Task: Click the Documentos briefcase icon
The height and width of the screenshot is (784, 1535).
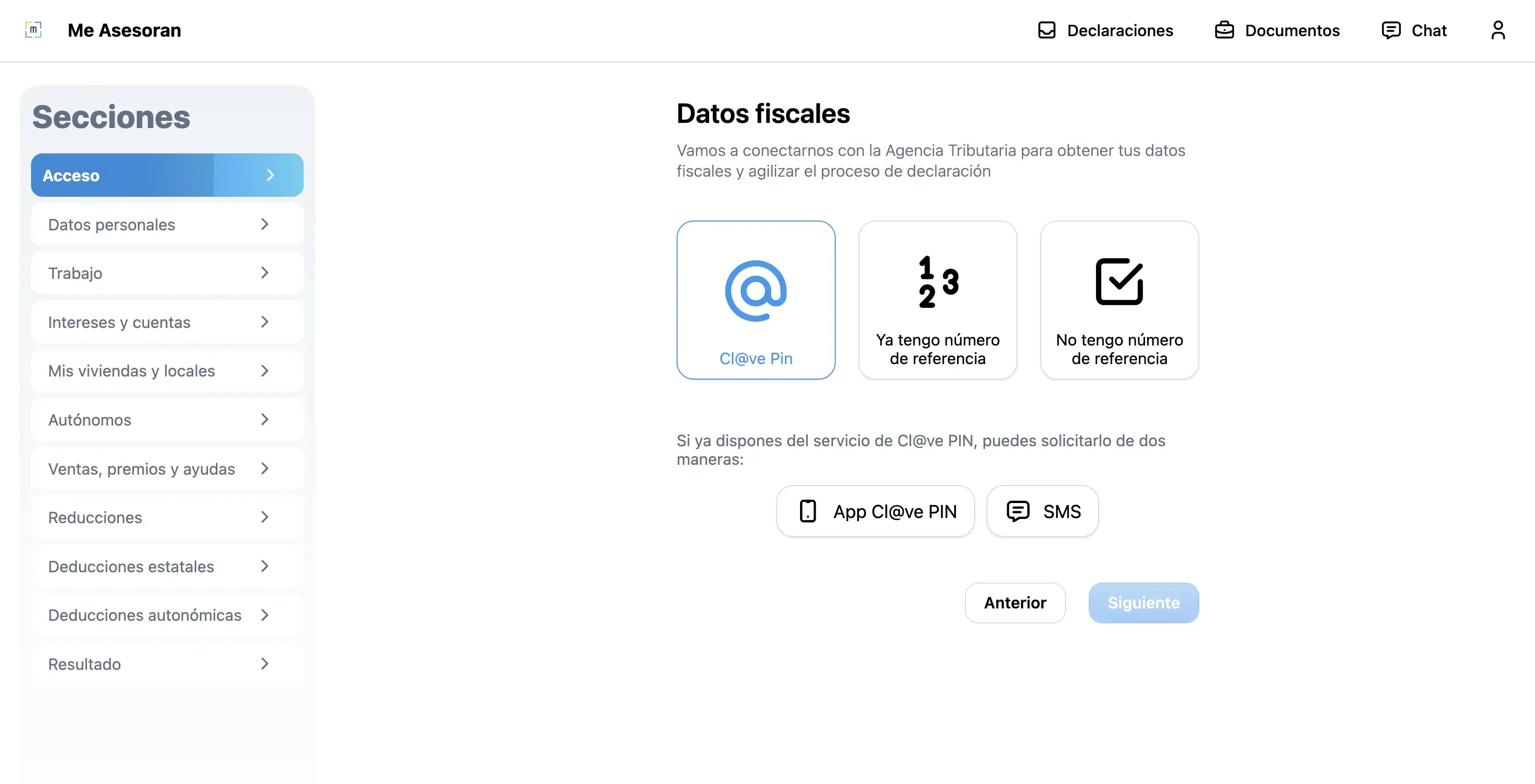Action: tap(1224, 30)
